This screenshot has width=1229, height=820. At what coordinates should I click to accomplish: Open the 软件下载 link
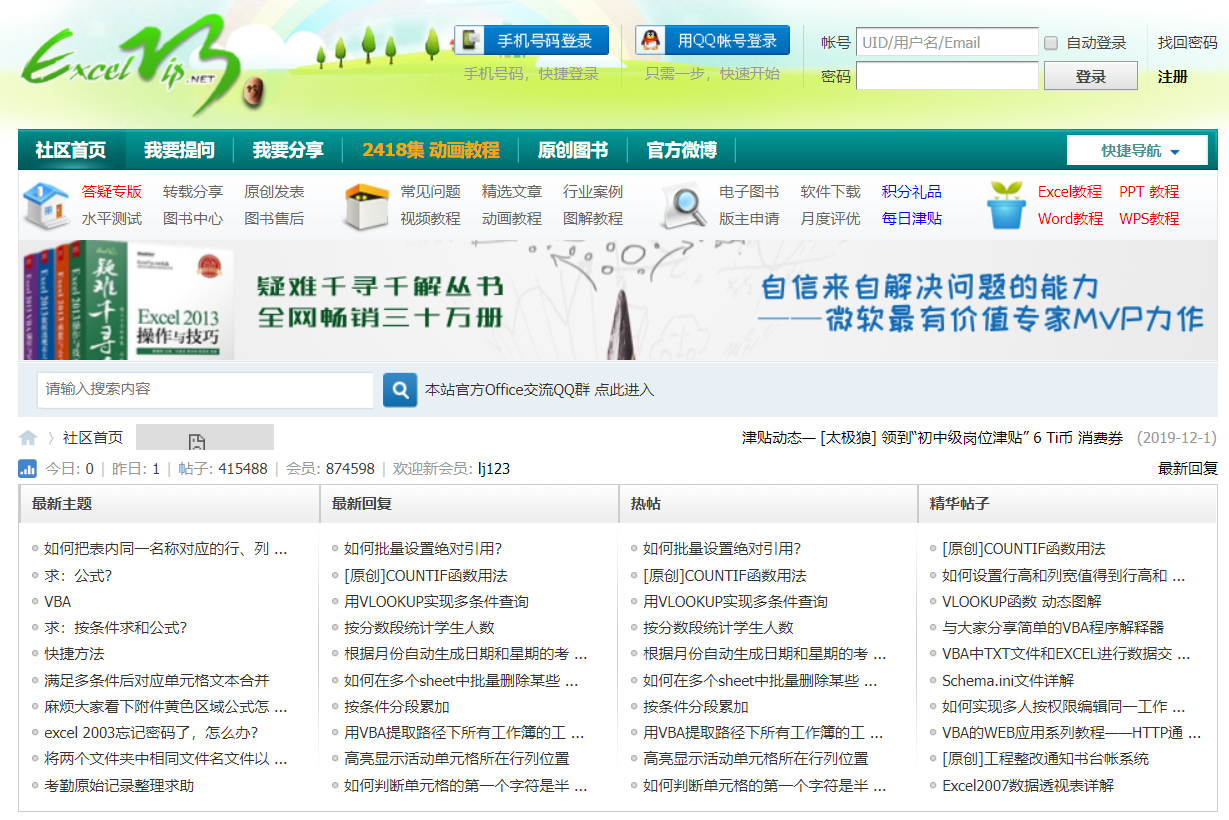(830, 191)
